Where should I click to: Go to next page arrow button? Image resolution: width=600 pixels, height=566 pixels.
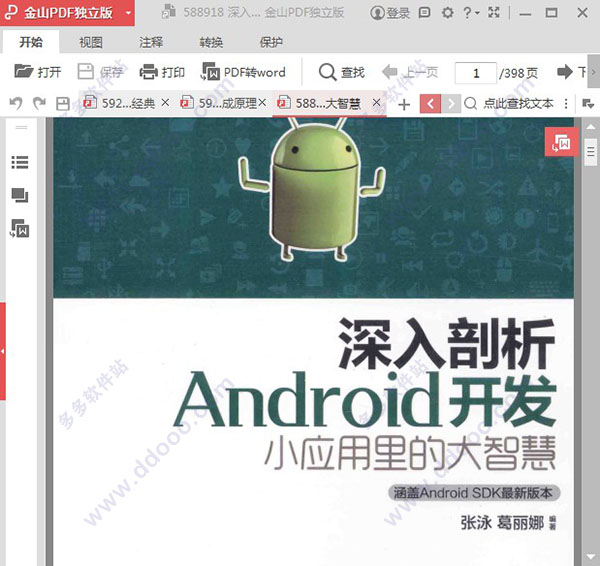565,72
